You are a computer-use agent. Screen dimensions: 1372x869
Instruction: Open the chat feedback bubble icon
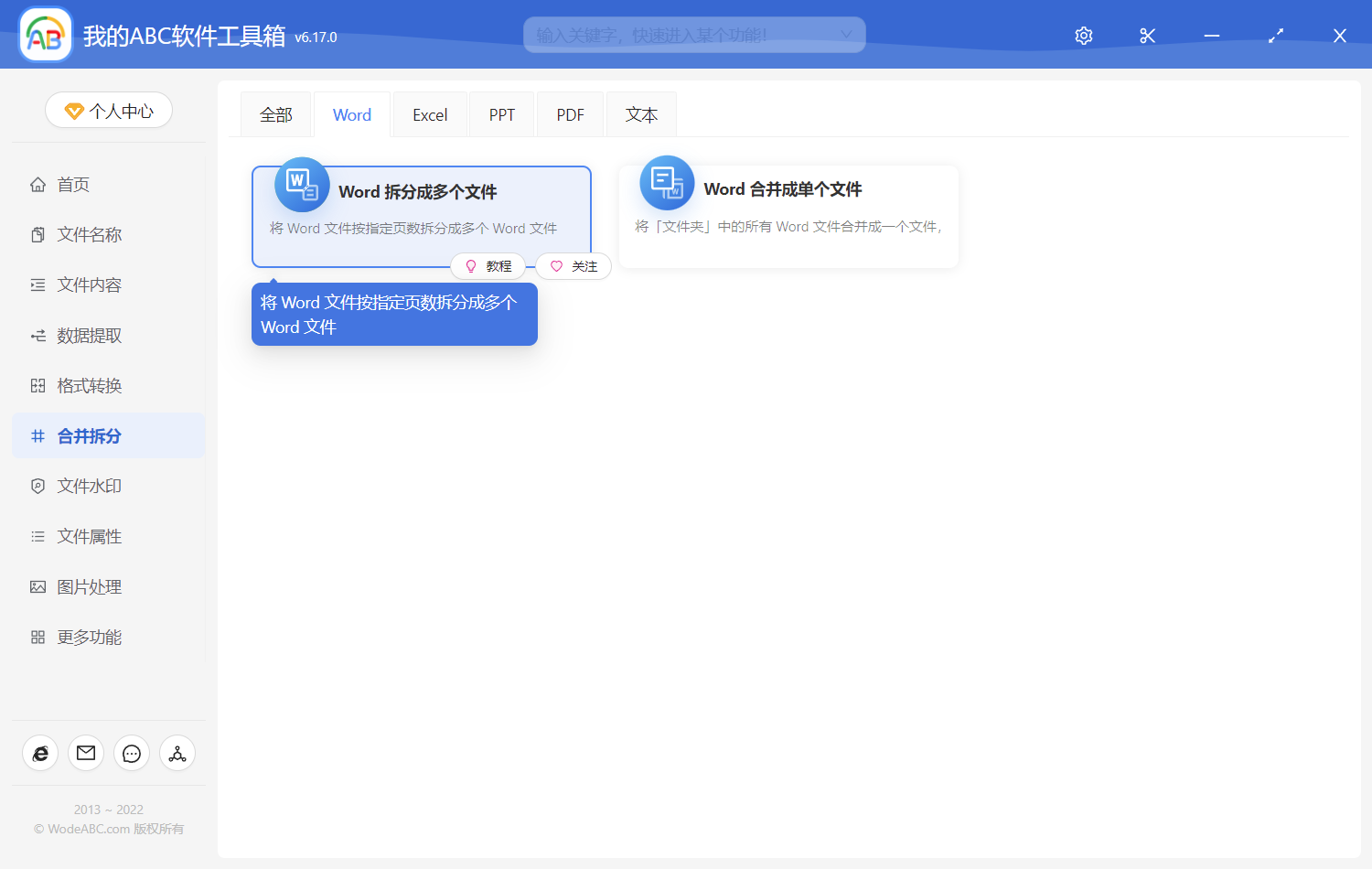(x=131, y=753)
